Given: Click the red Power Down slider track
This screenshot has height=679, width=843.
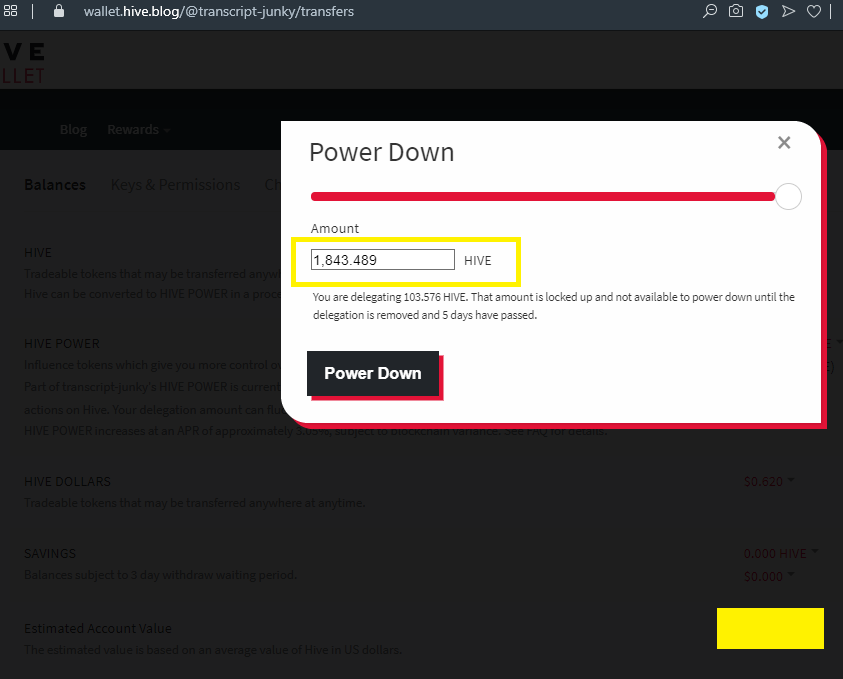Looking at the screenshot, I should (542, 197).
